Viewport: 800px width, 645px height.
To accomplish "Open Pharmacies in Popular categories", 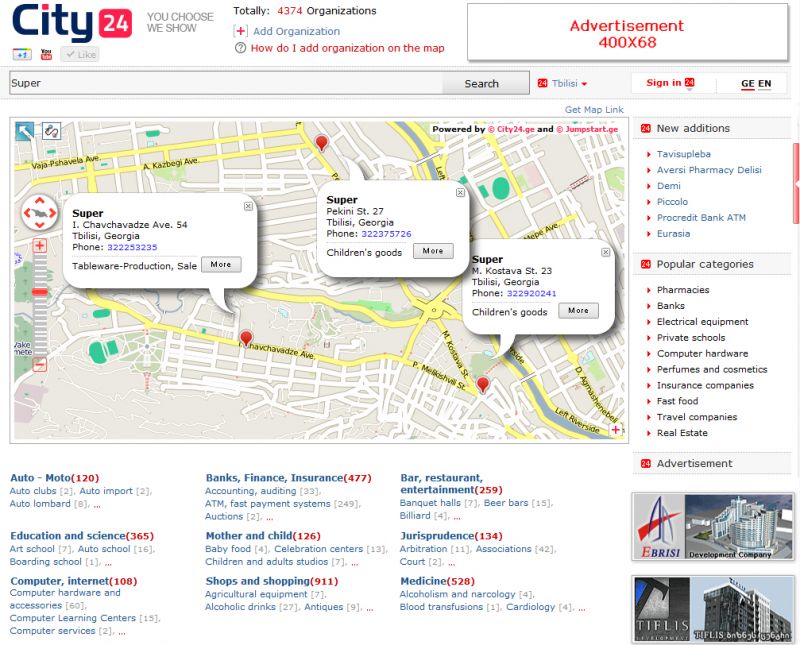I will point(683,290).
